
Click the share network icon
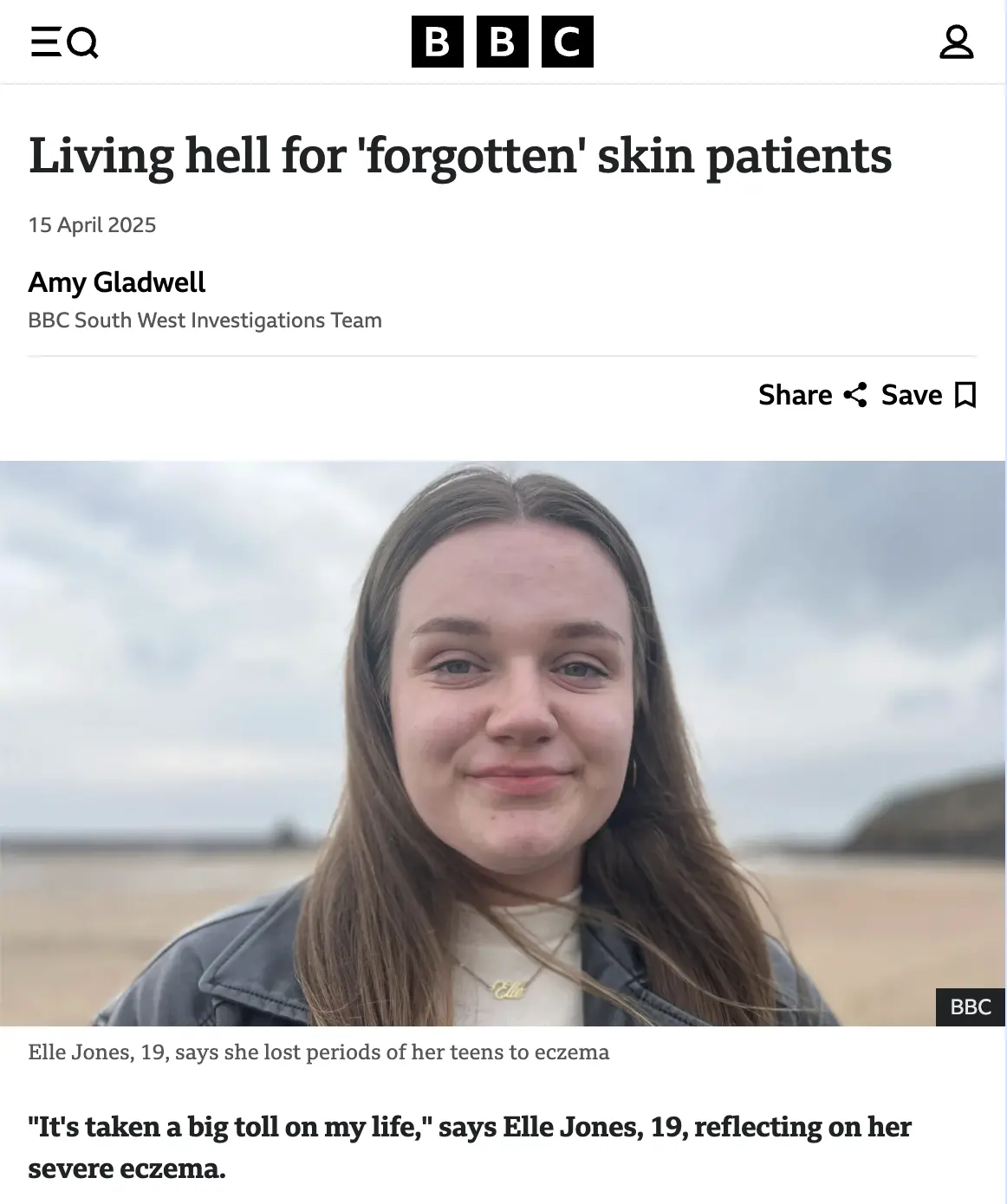[854, 395]
